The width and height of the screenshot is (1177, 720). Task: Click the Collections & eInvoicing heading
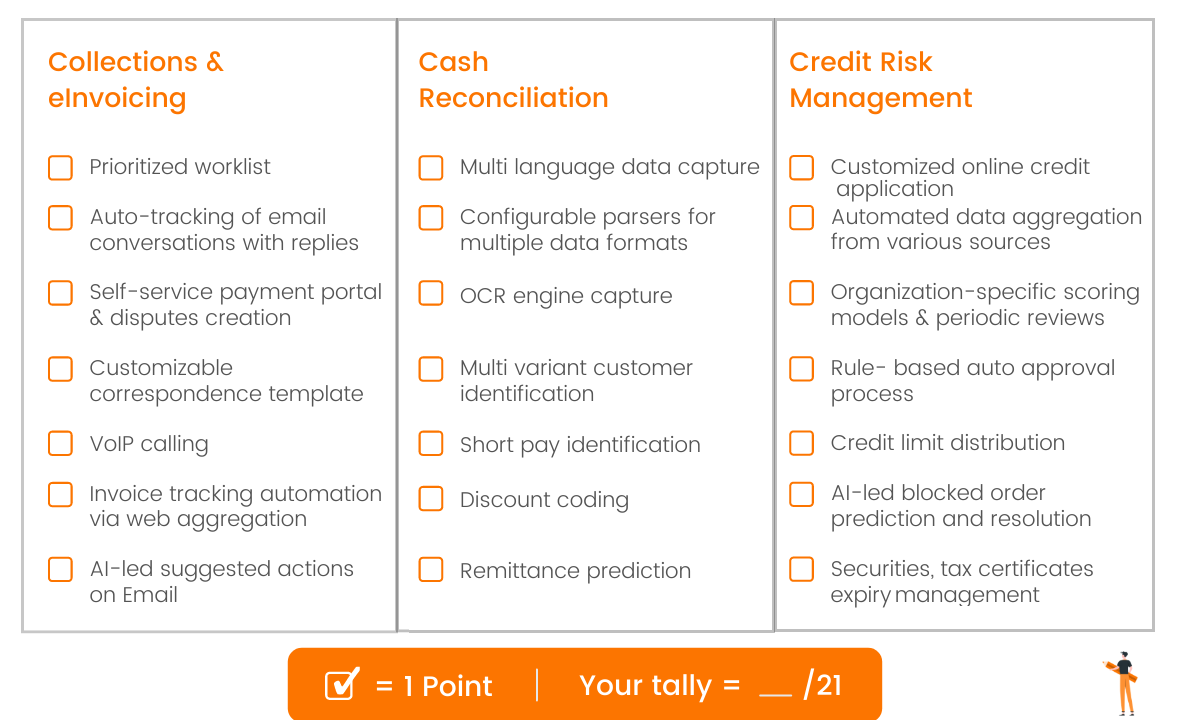point(136,80)
